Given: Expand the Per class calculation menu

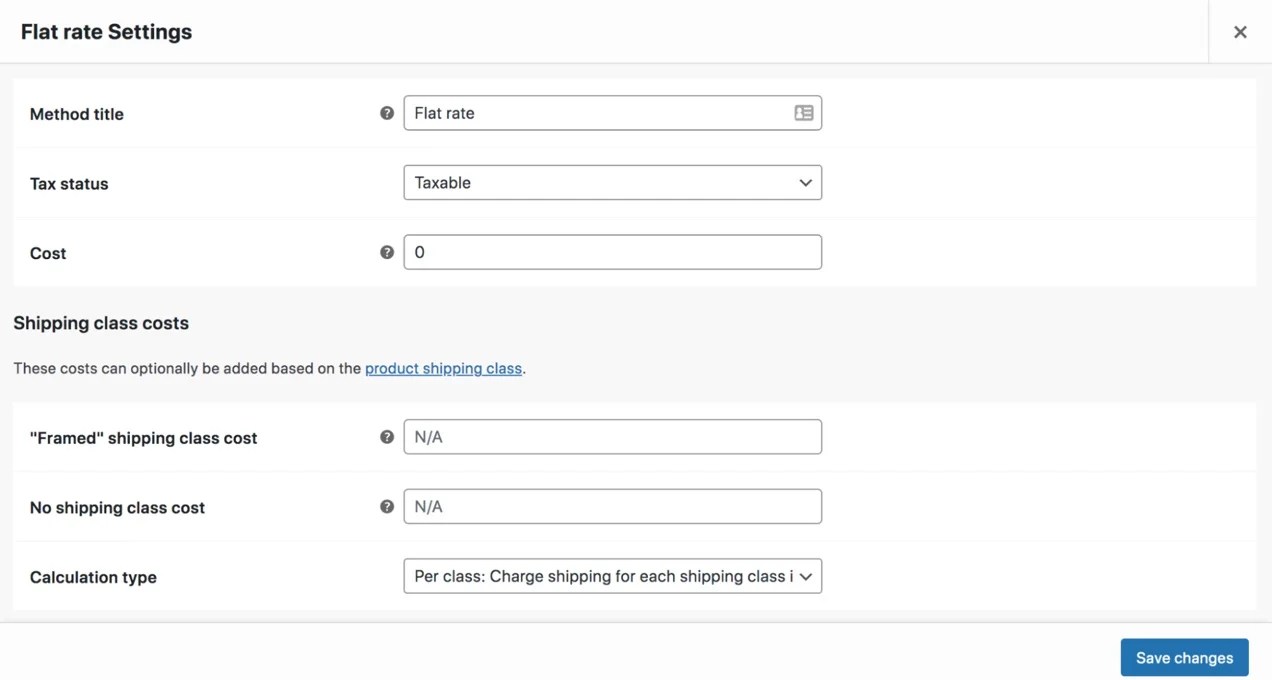Looking at the screenshot, I should tap(805, 576).
